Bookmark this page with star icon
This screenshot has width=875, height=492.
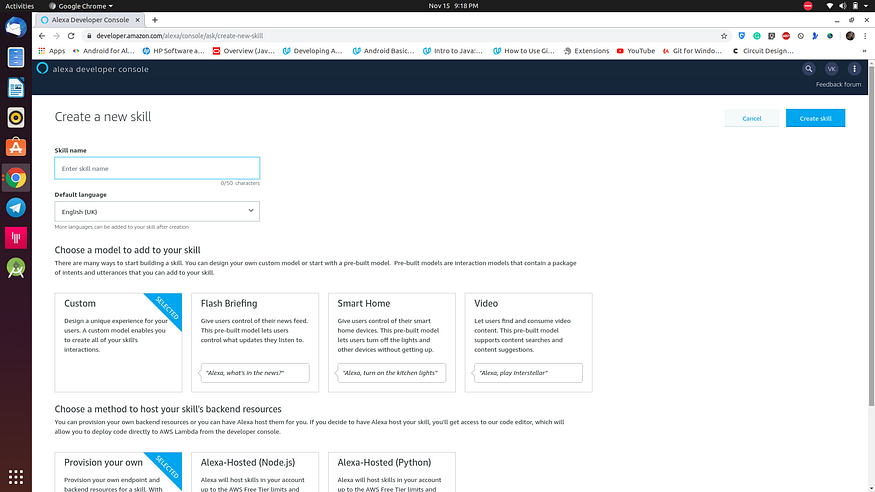(724, 36)
